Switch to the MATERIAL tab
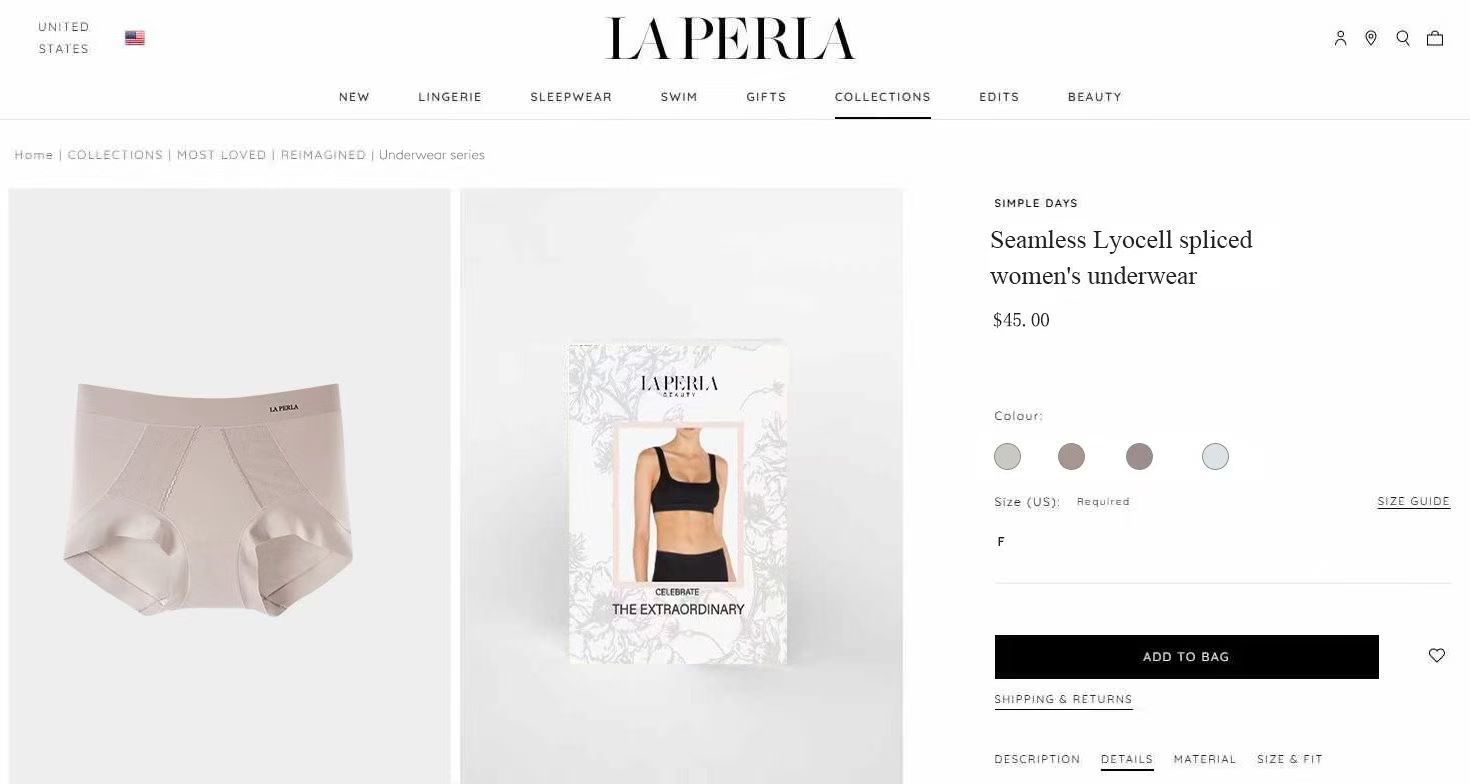 pyautogui.click(x=1205, y=759)
